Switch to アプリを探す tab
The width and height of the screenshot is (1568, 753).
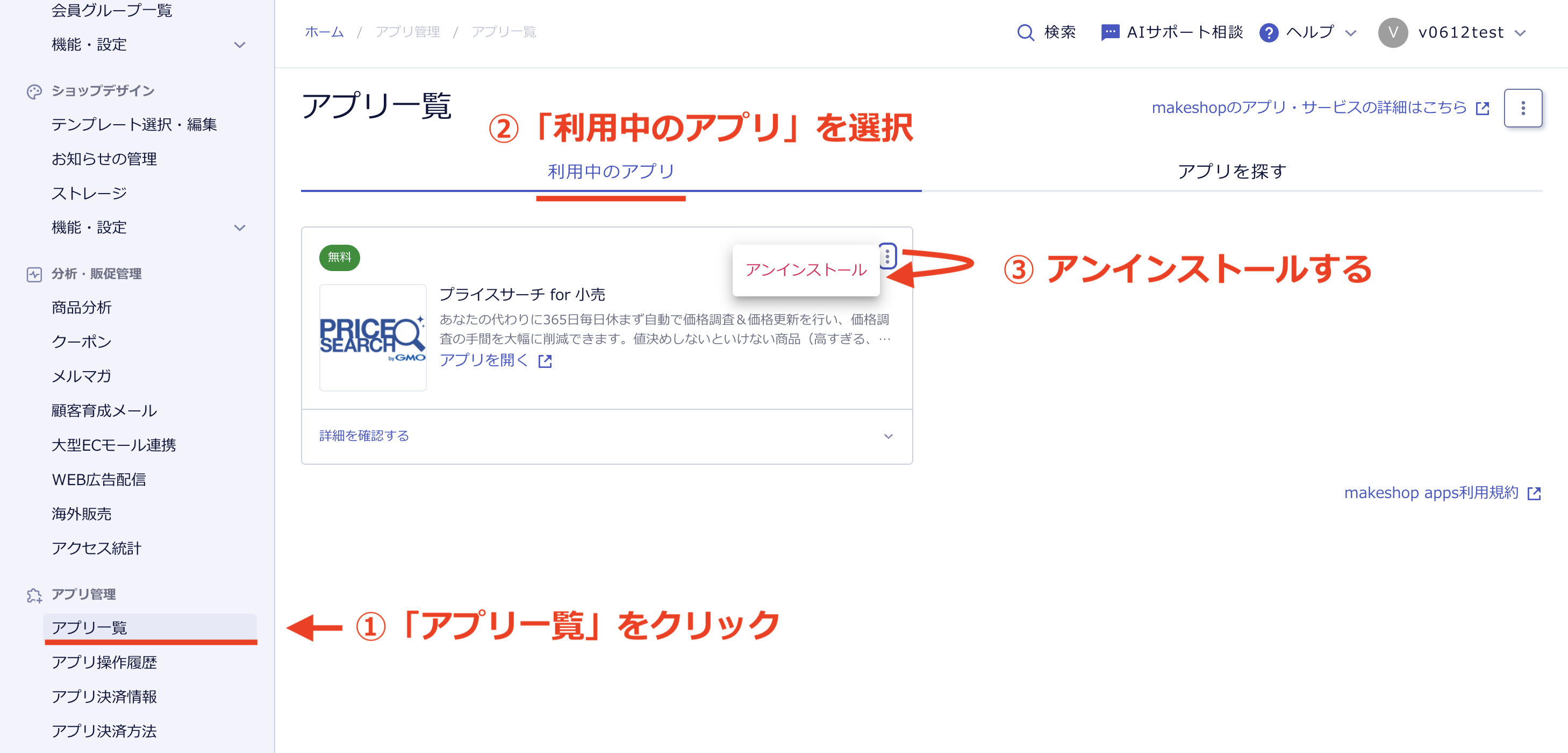click(1232, 172)
